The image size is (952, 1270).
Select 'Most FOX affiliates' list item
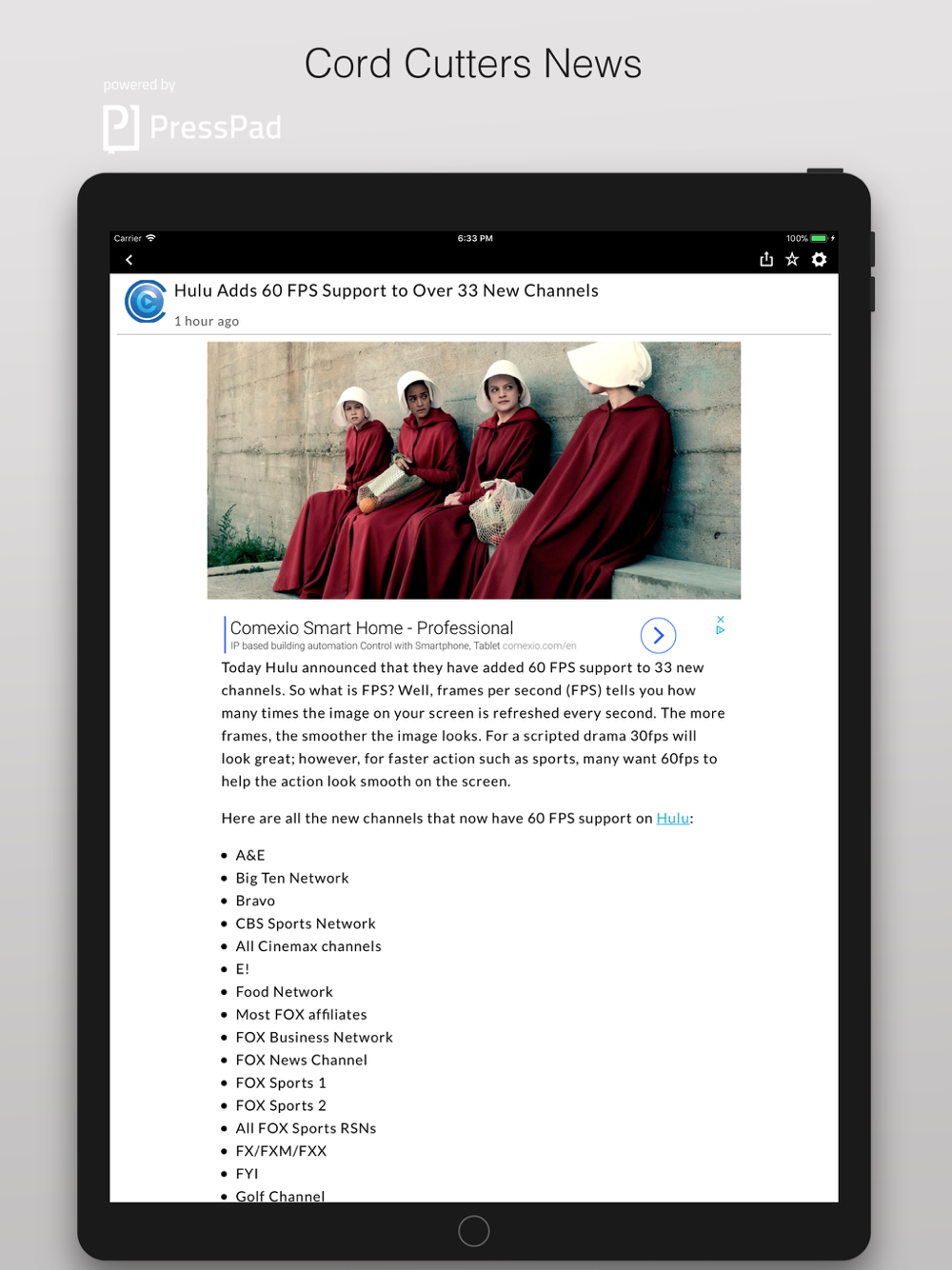302,1015
